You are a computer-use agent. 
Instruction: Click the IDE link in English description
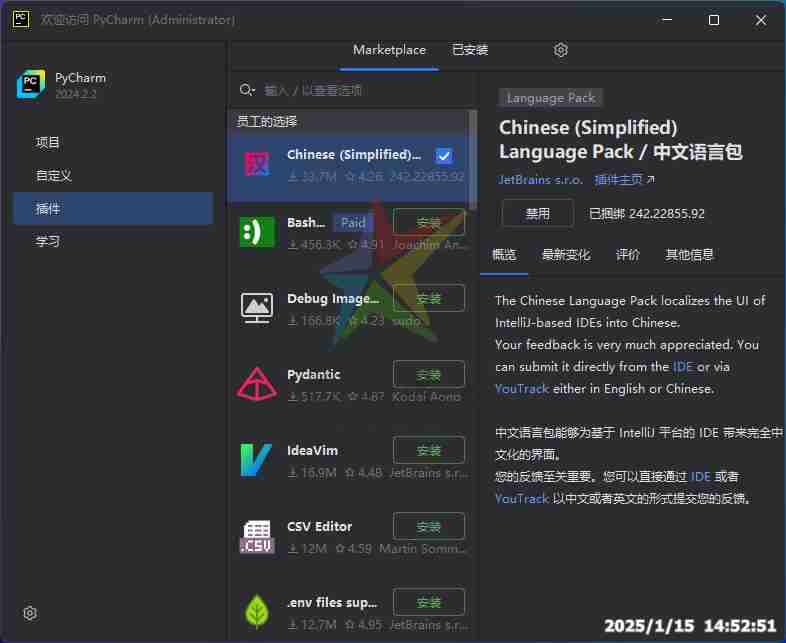(x=683, y=367)
